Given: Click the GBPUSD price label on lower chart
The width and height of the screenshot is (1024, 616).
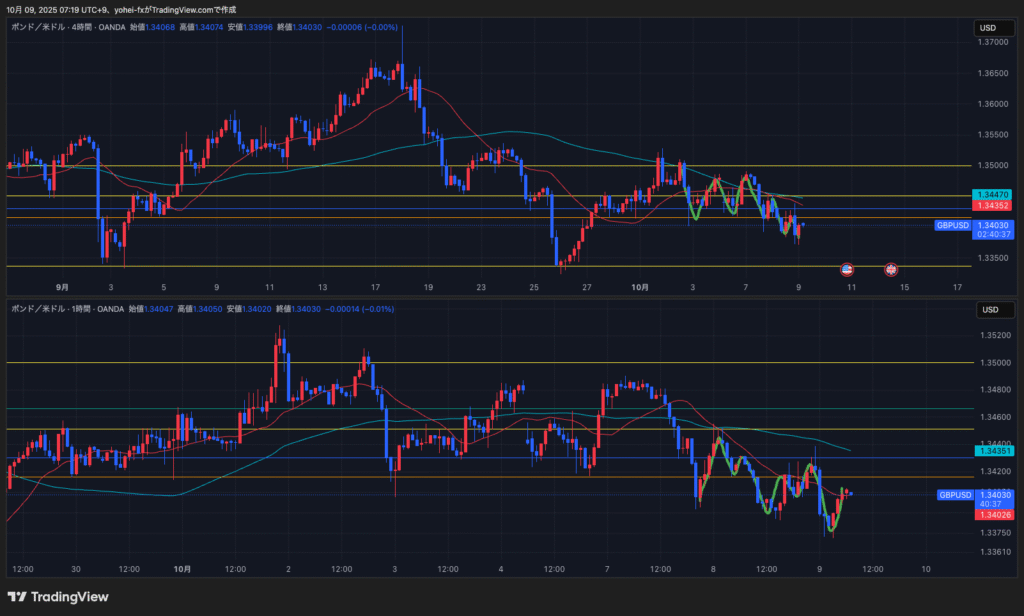Looking at the screenshot, I should click(955, 495).
